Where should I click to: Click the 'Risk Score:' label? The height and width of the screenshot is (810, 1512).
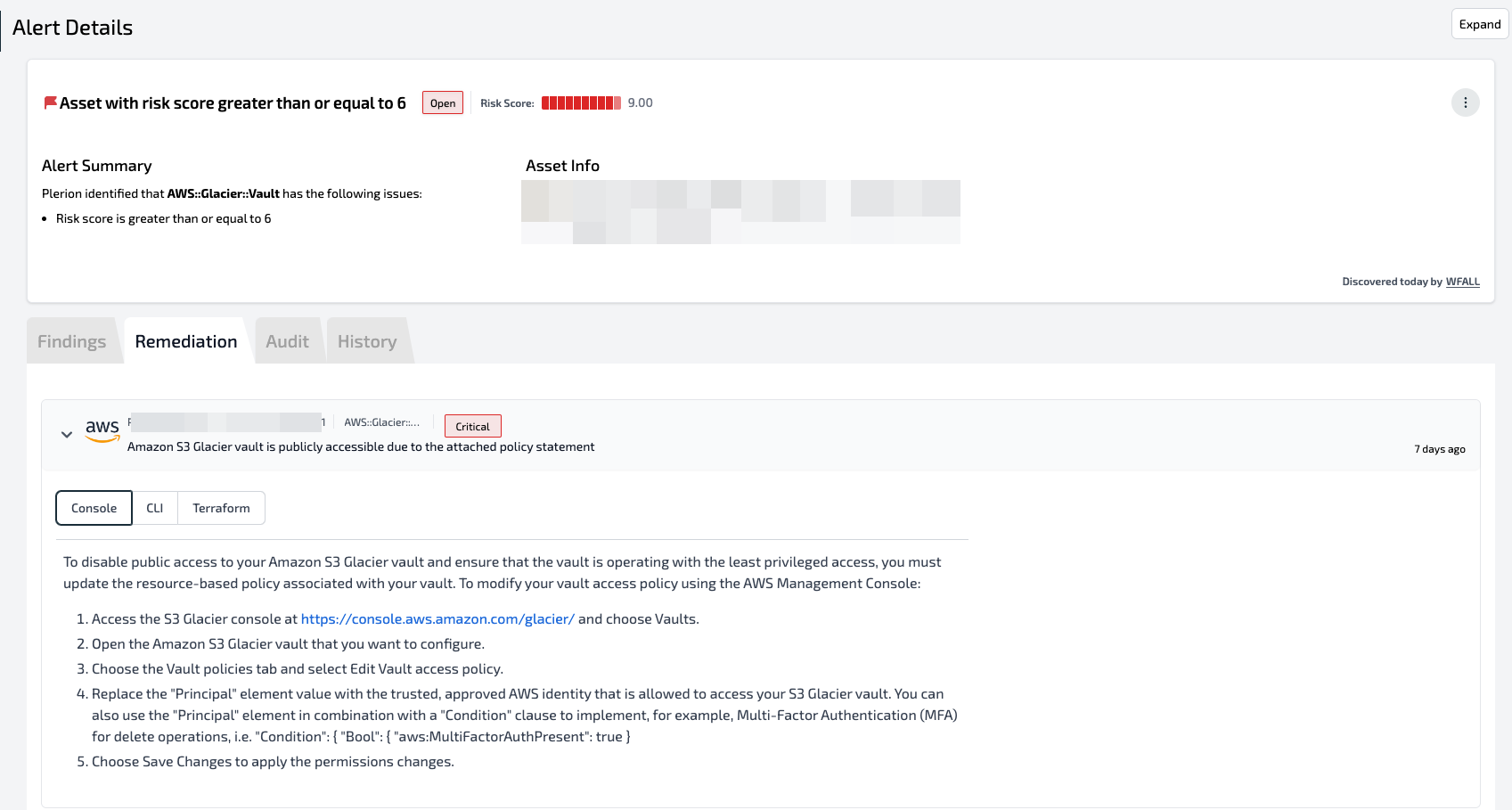point(507,103)
